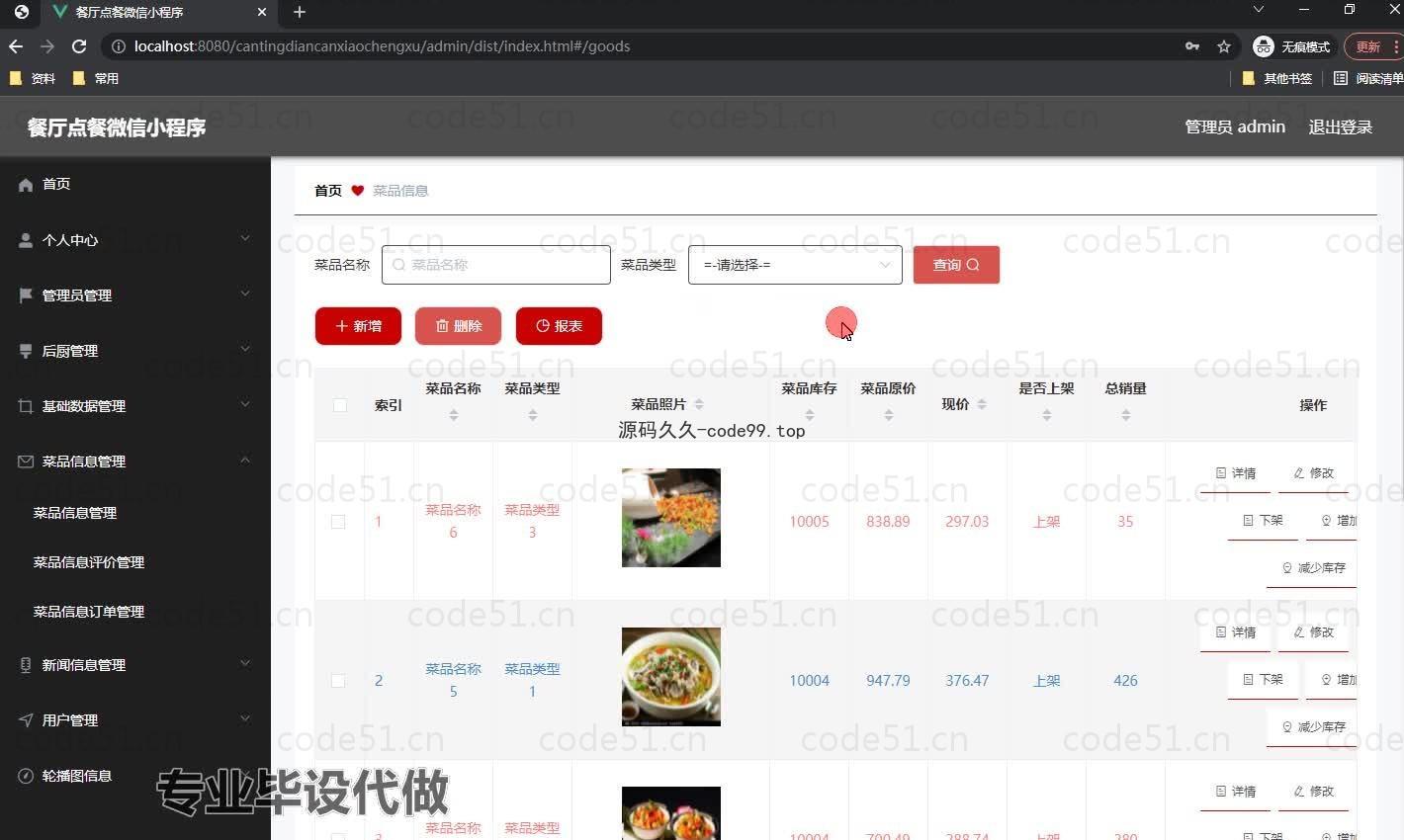Click the paper plane icon beside 用户管理
The width and height of the screenshot is (1404, 840).
tap(26, 720)
